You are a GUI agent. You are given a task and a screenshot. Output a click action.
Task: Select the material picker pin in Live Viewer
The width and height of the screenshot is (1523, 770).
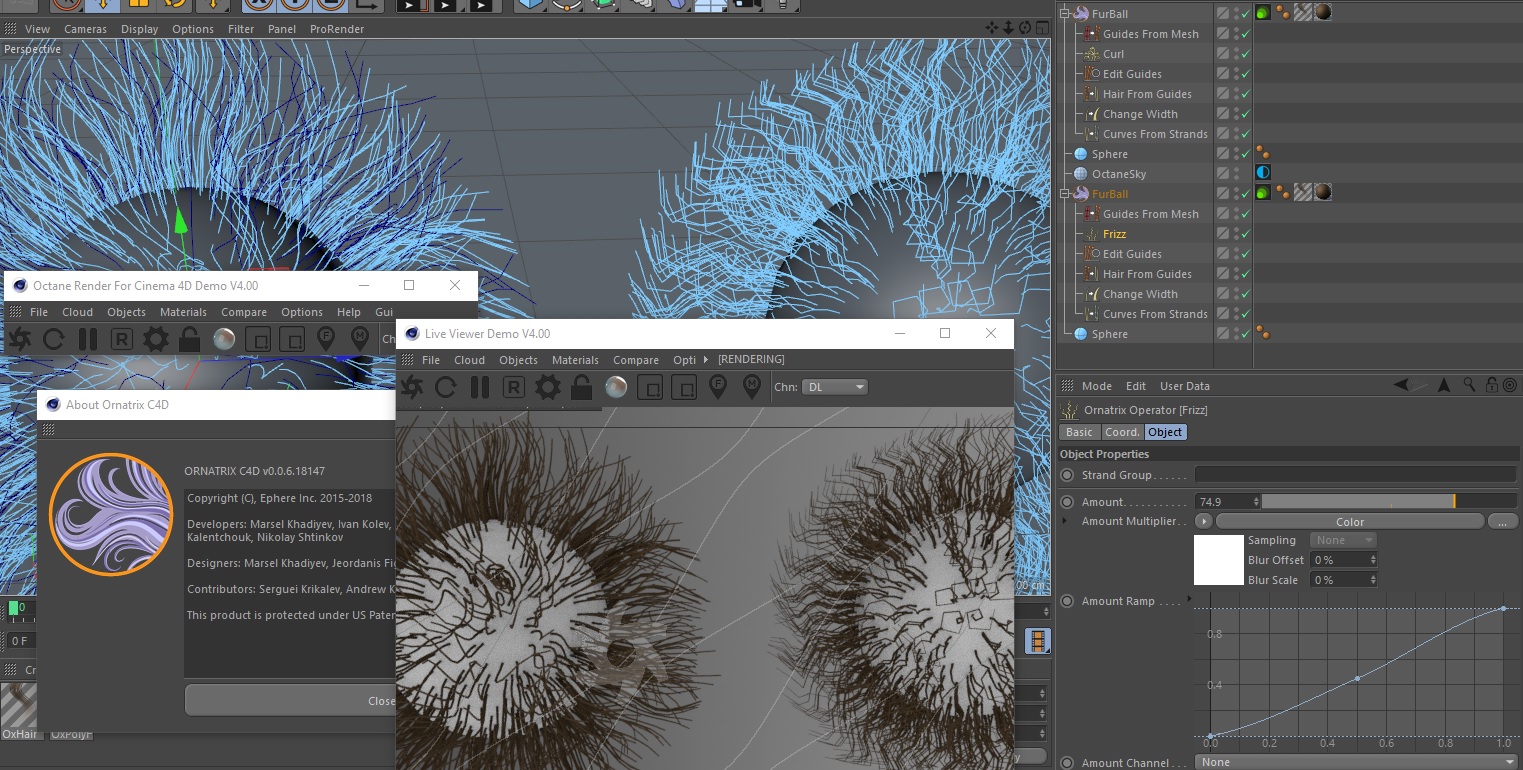(751, 387)
